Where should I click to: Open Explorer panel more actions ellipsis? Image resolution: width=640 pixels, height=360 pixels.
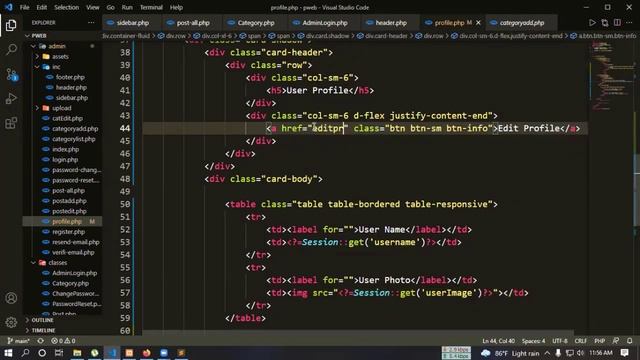(x=91, y=23)
